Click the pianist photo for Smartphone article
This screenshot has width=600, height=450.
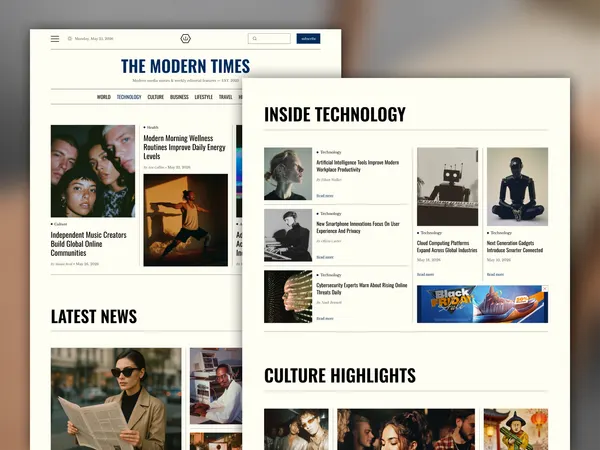[288, 235]
